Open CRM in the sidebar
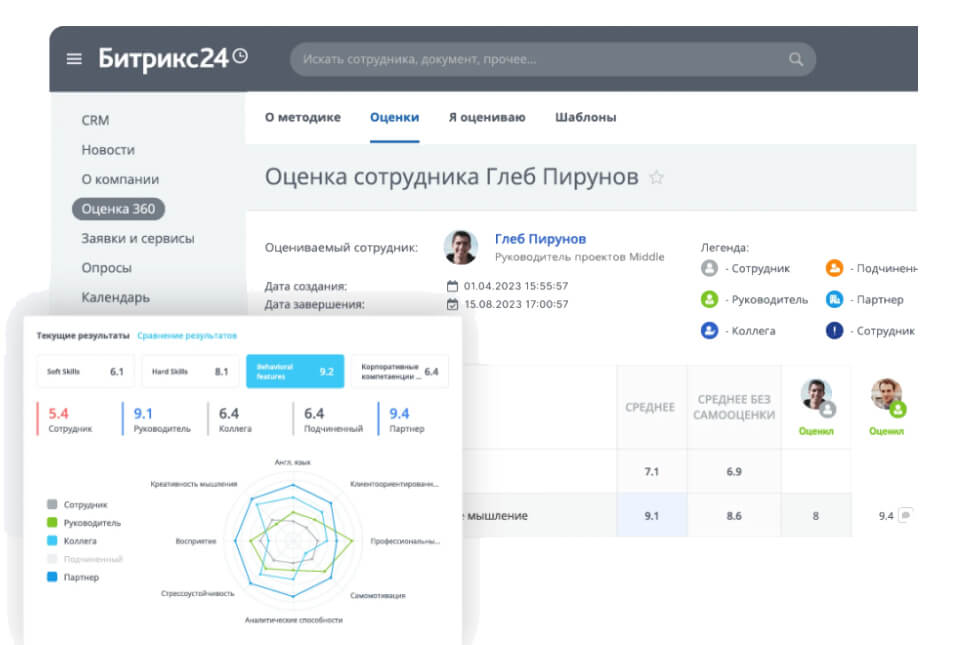Image resolution: width=968 pixels, height=645 pixels. 95,120
